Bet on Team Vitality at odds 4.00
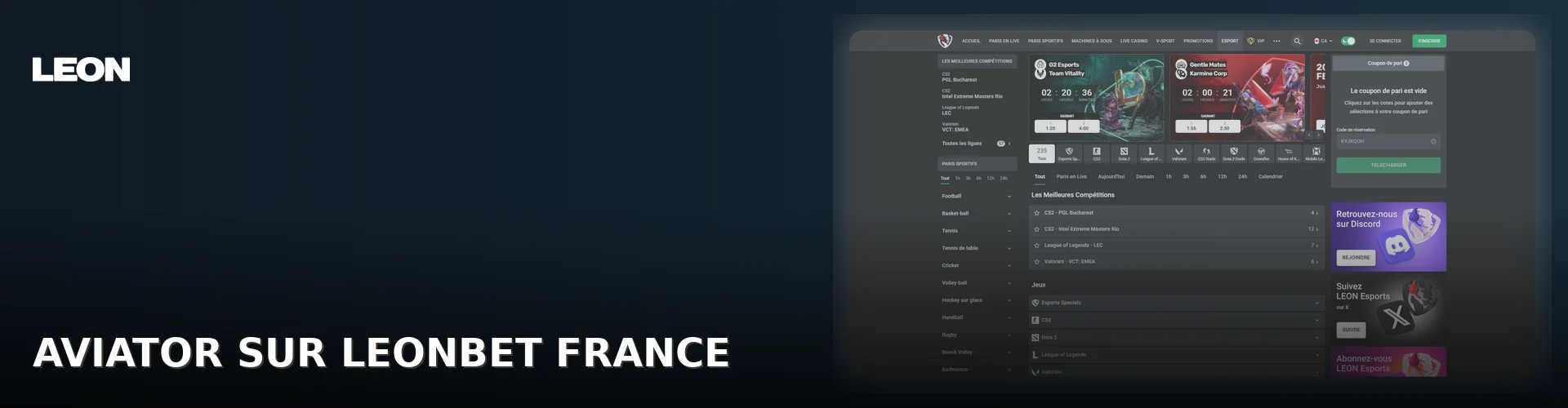 (x=1084, y=126)
